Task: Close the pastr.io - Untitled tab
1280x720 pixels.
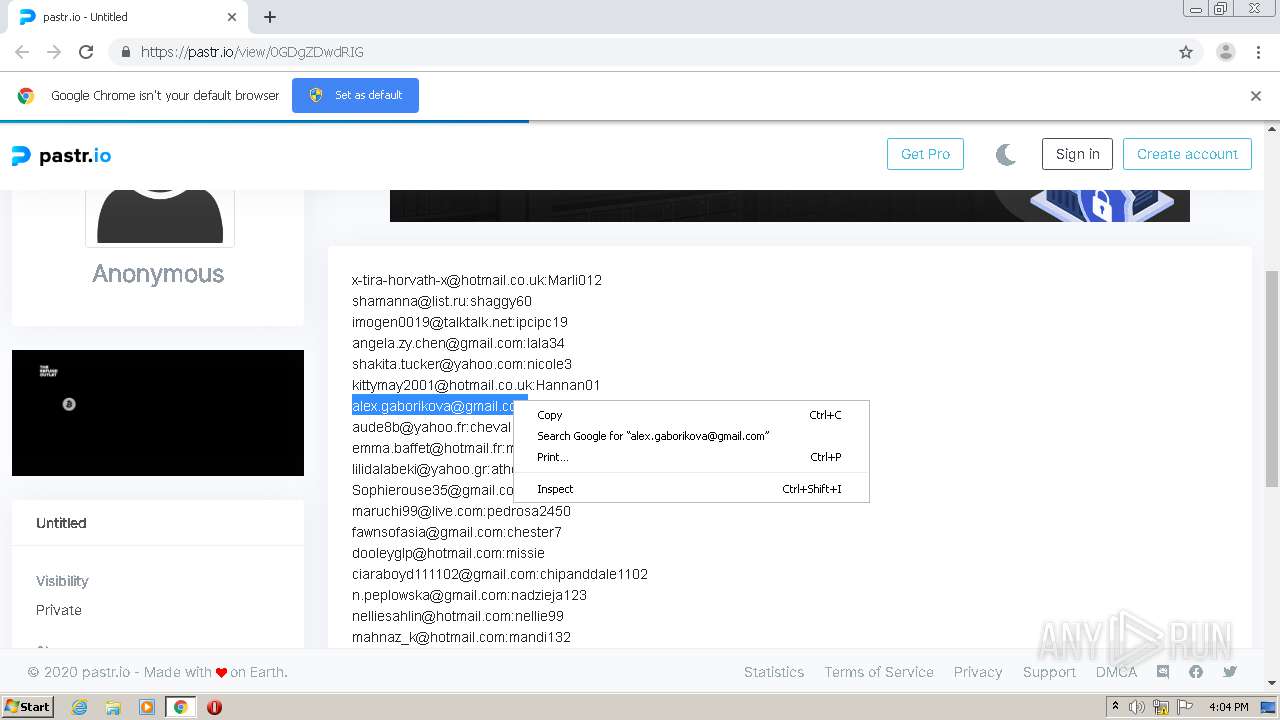Action: [232, 17]
